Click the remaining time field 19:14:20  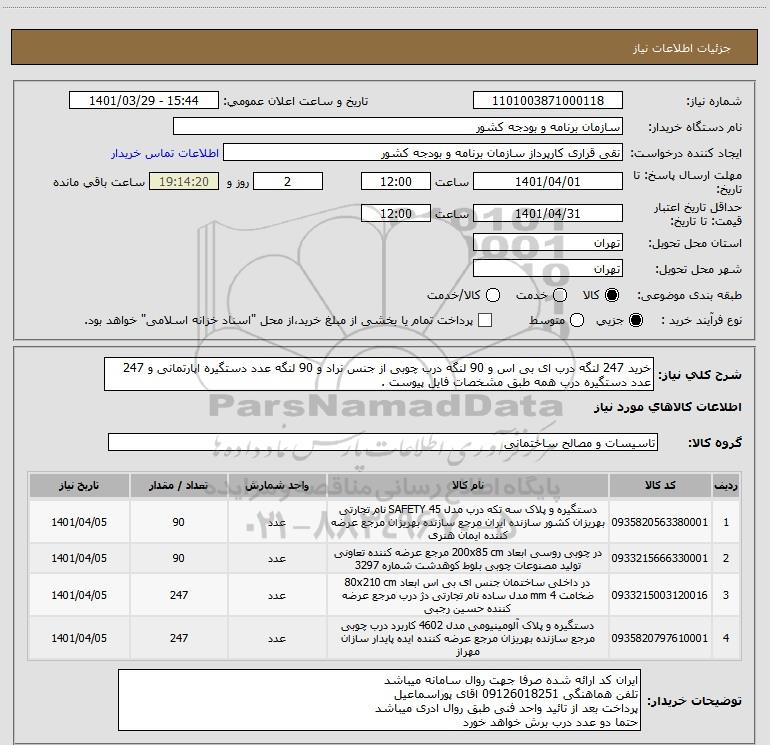(x=184, y=182)
